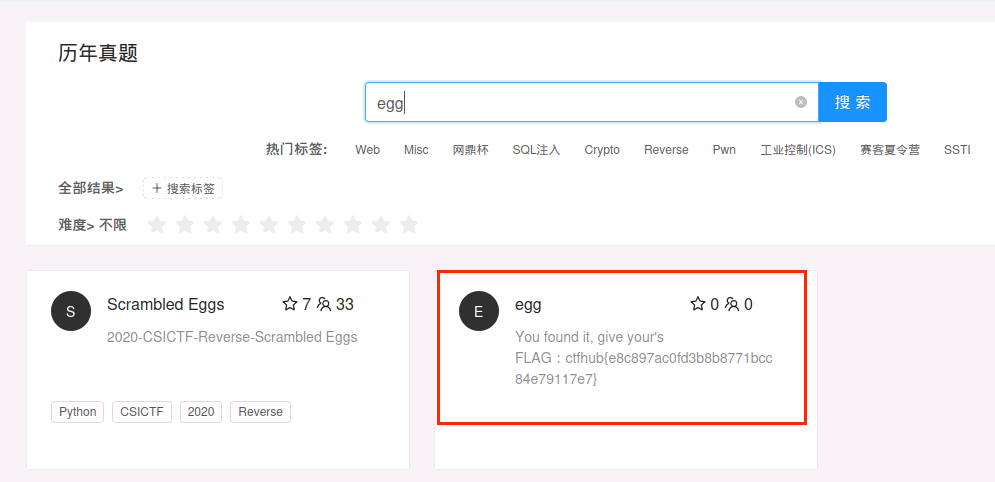Set difficulty to three stars

click(x=213, y=225)
